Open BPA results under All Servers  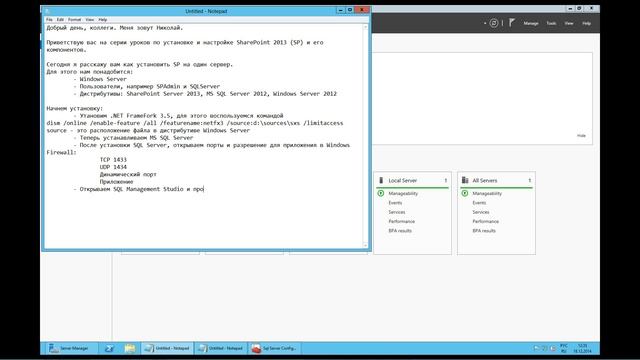click(x=484, y=231)
